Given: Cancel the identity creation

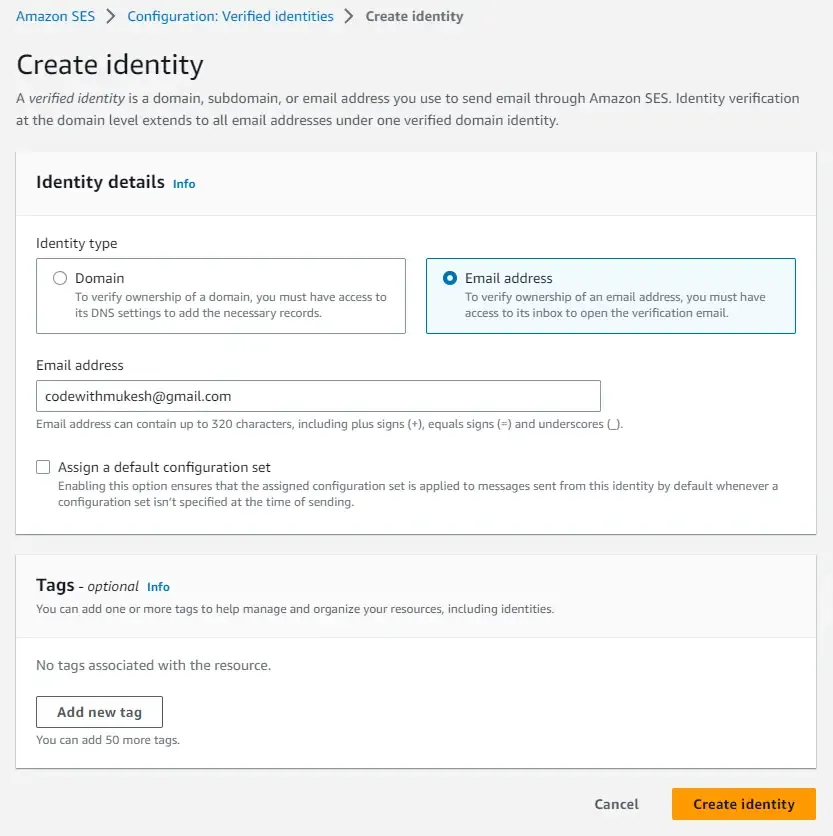Looking at the screenshot, I should pyautogui.click(x=616, y=804).
